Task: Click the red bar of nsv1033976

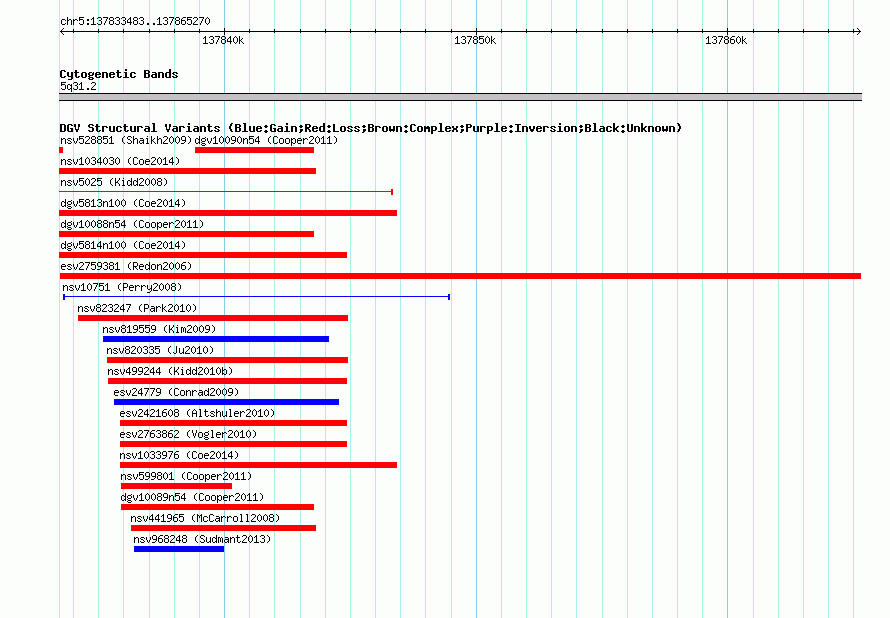Action: 258,465
